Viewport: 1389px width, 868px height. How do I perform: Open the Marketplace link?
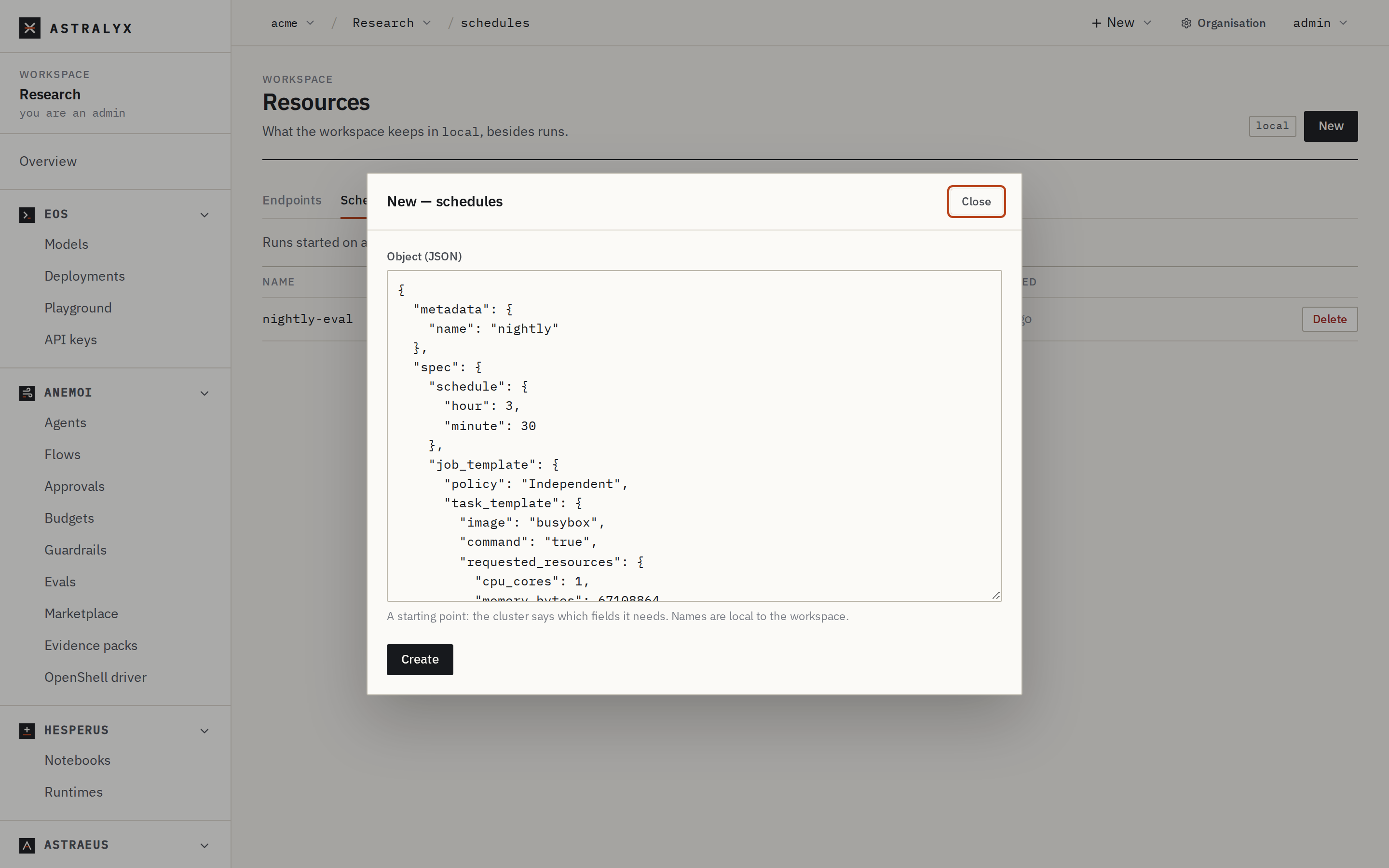coord(82,614)
